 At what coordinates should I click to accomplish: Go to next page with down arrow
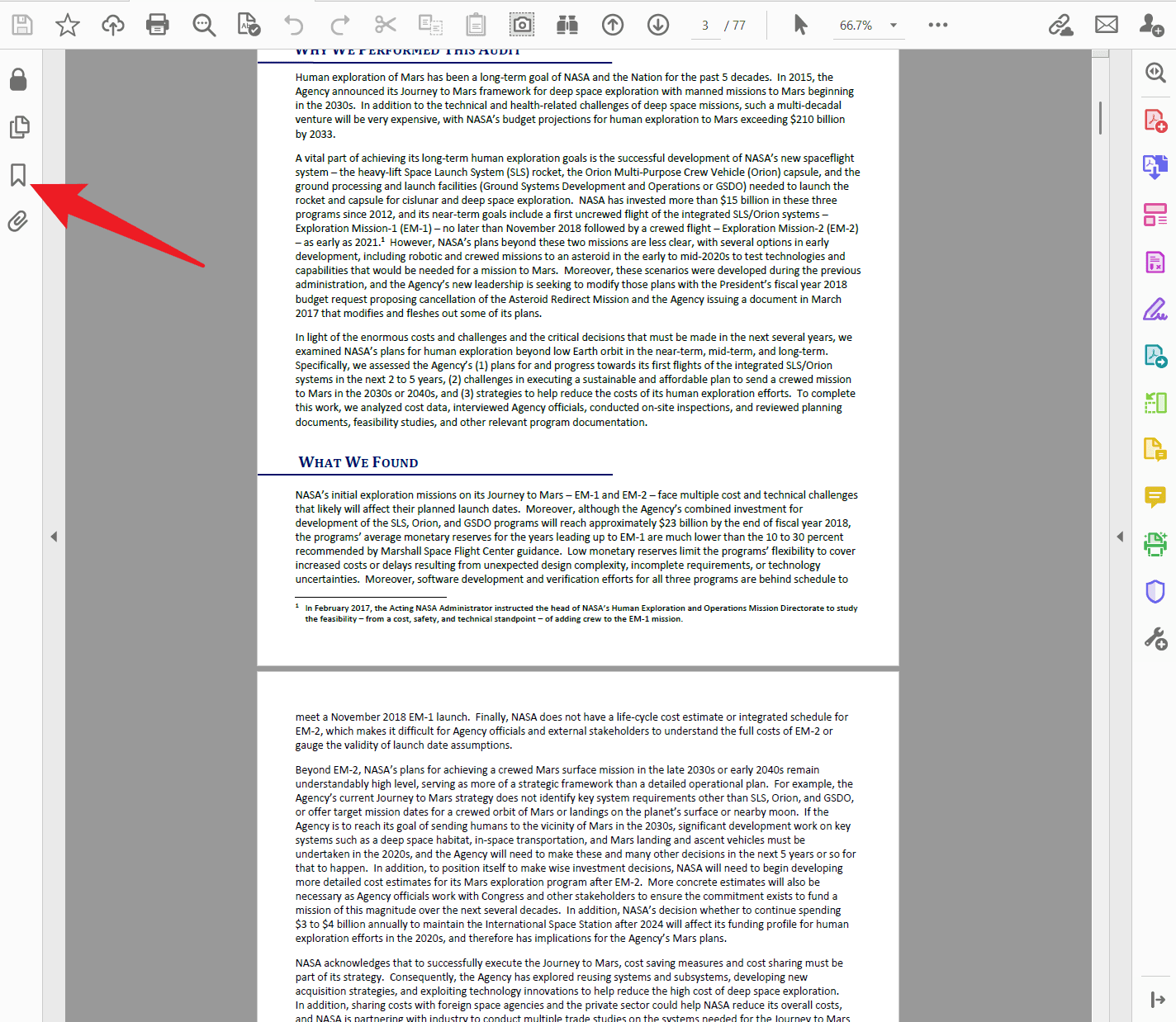point(658,25)
